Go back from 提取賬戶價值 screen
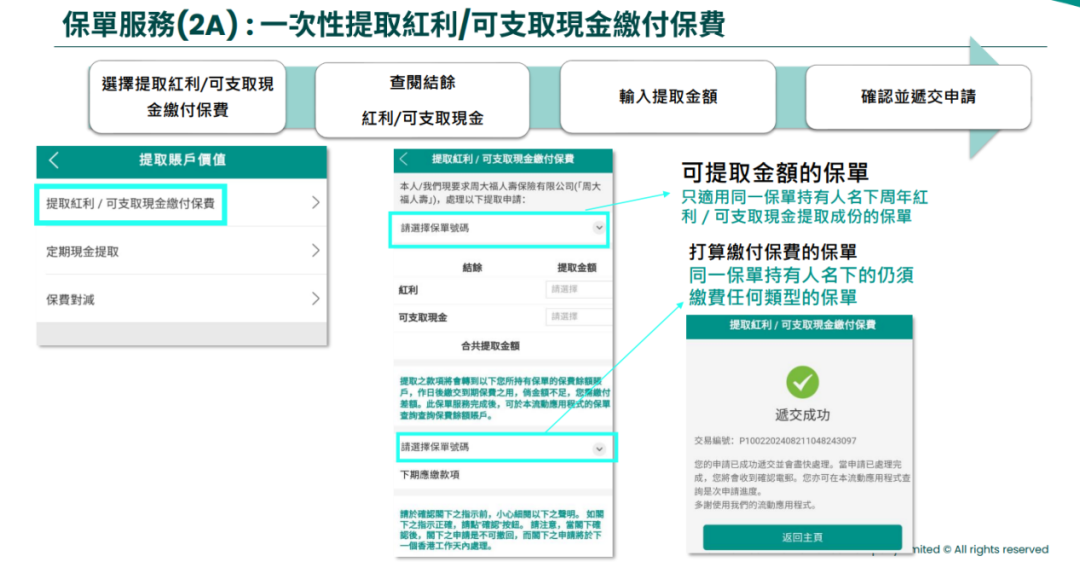 coord(54,160)
